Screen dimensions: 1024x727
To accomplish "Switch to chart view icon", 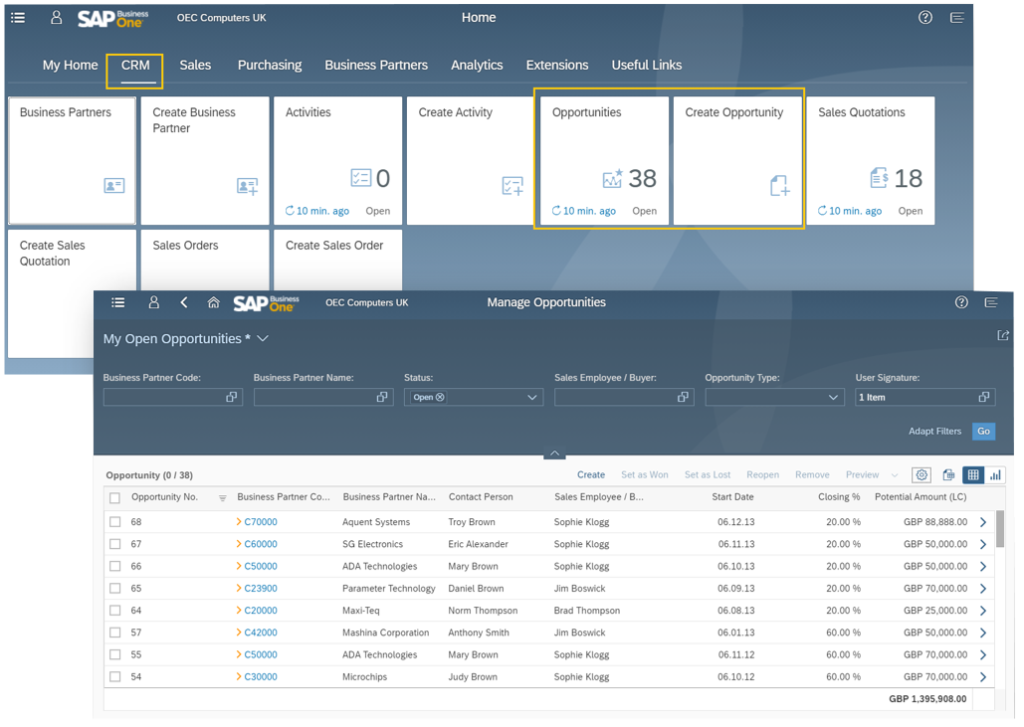I will (995, 475).
